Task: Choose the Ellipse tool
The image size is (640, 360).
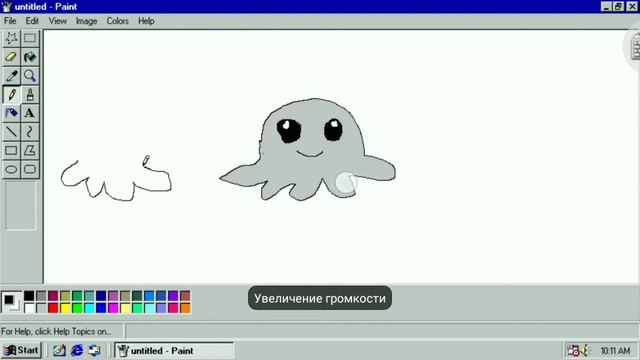Action: [x=11, y=169]
